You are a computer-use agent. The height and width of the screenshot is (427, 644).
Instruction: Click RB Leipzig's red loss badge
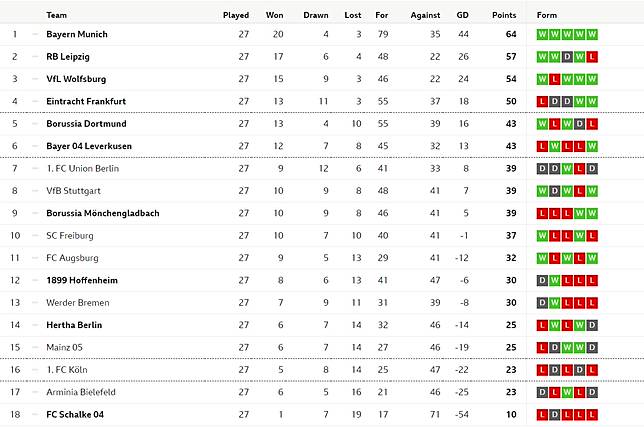click(x=592, y=57)
